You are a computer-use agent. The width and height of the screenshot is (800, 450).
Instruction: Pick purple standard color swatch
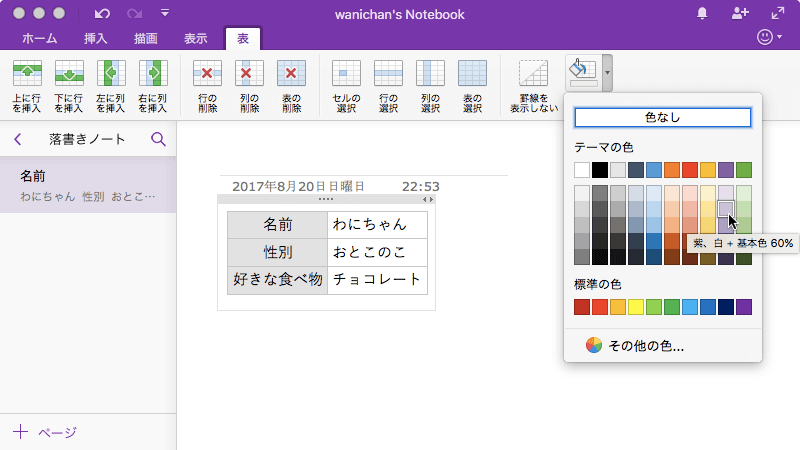tap(744, 307)
